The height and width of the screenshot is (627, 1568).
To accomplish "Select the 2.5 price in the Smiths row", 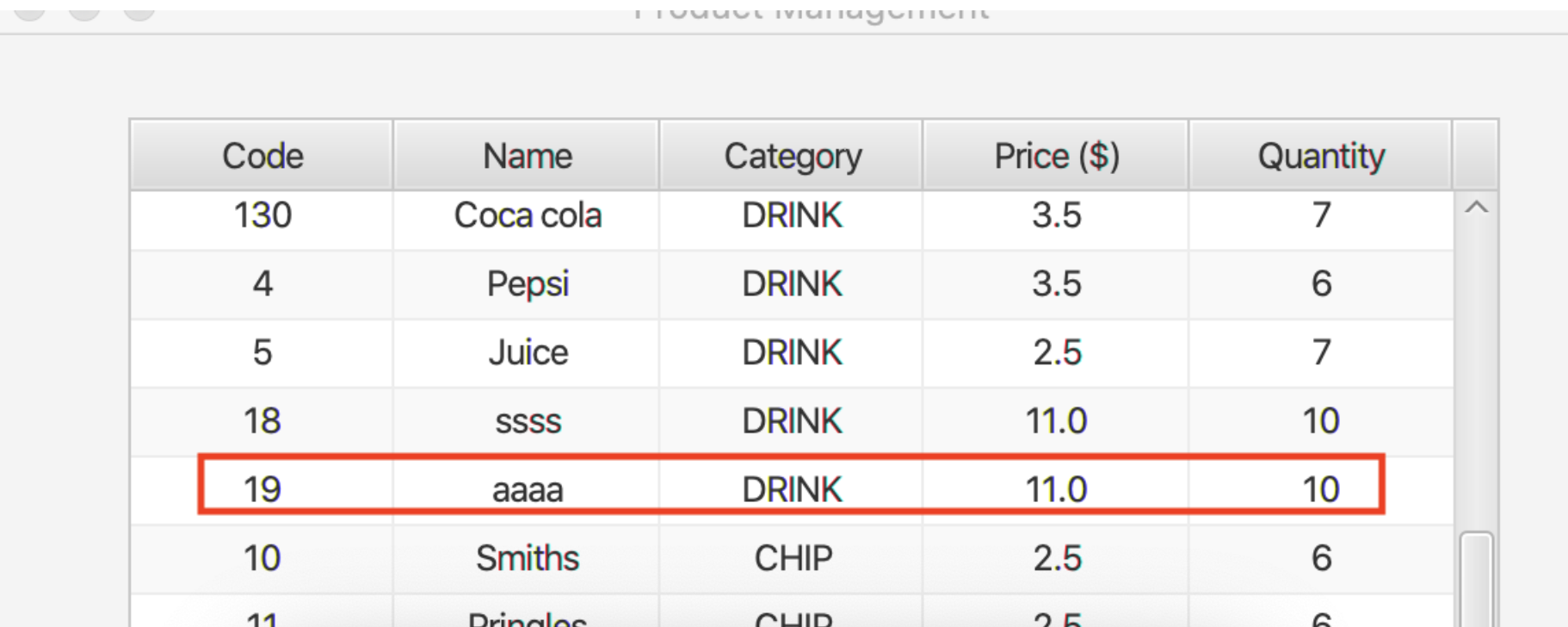I will point(1056,559).
